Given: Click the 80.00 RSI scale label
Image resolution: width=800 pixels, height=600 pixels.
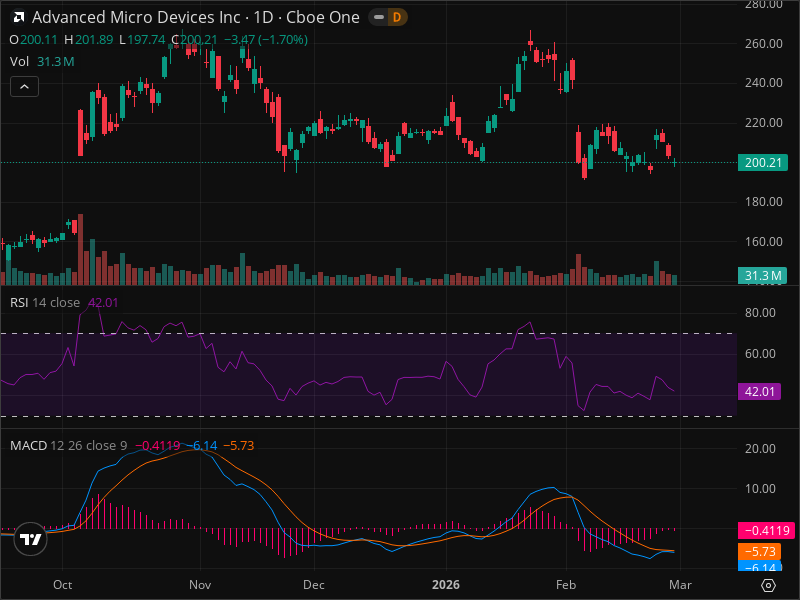Looking at the screenshot, I should [x=760, y=313].
